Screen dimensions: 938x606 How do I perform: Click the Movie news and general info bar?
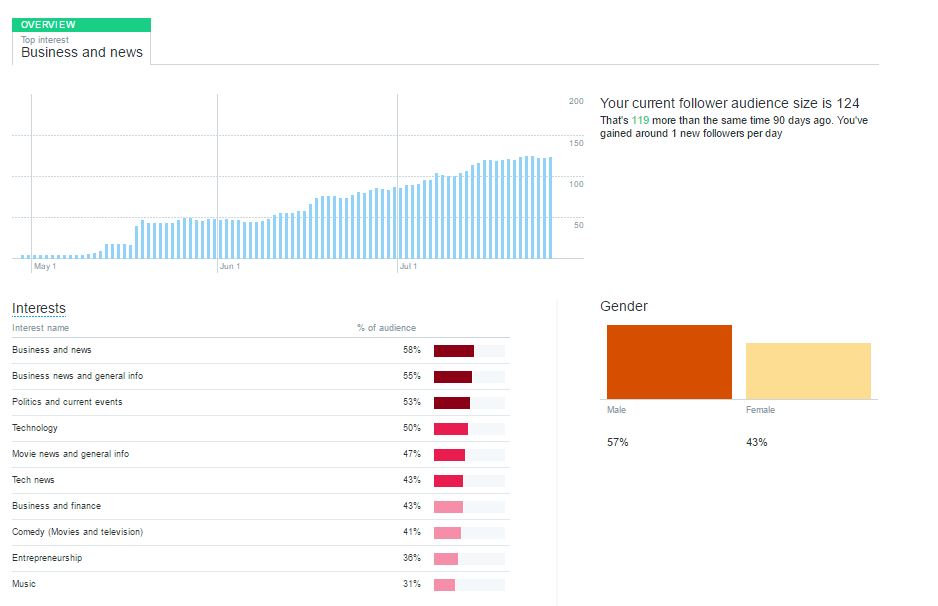(x=449, y=454)
